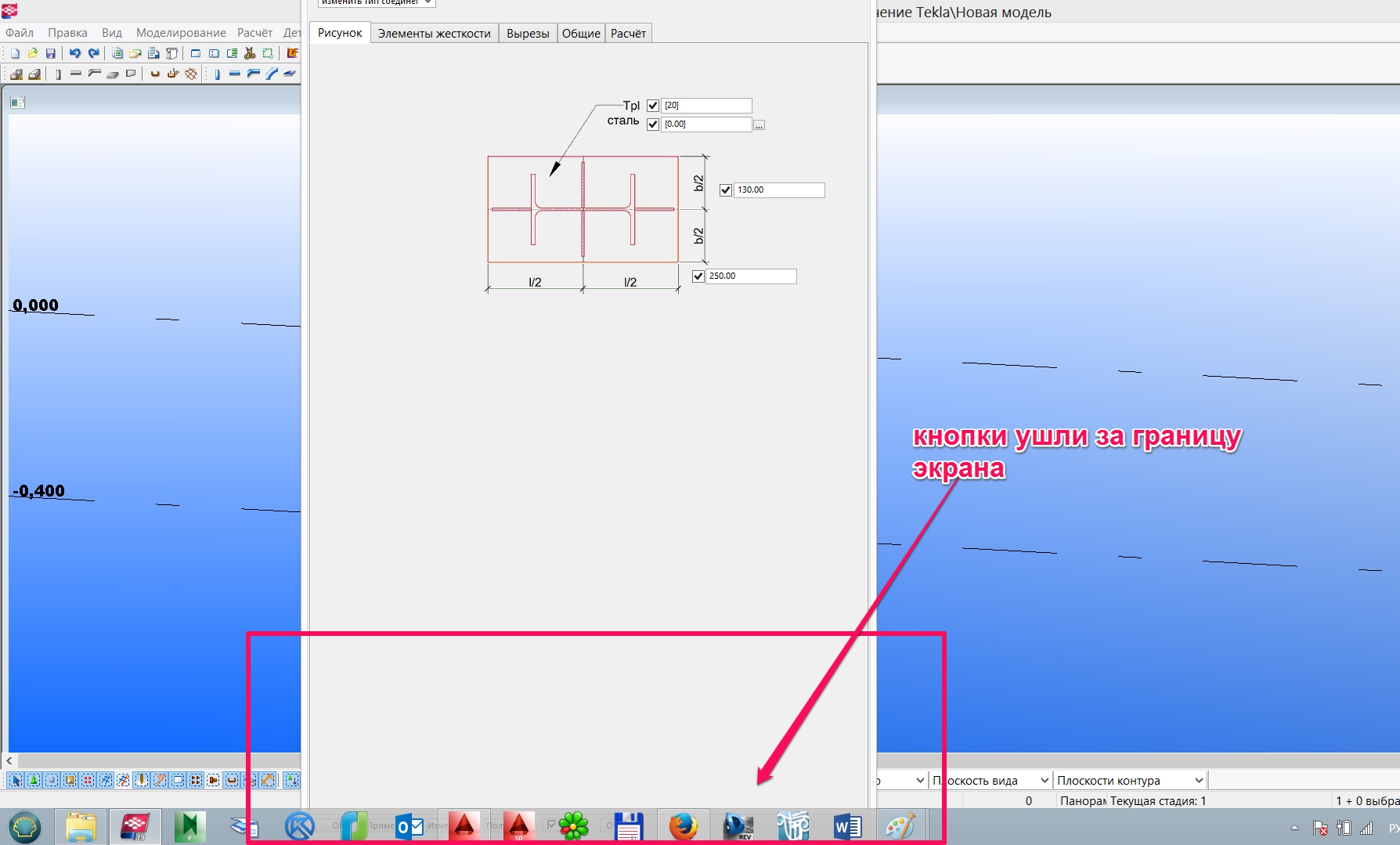The width and height of the screenshot is (1400, 845).
Task: Click the ... button beside сталь field
Action: click(759, 125)
